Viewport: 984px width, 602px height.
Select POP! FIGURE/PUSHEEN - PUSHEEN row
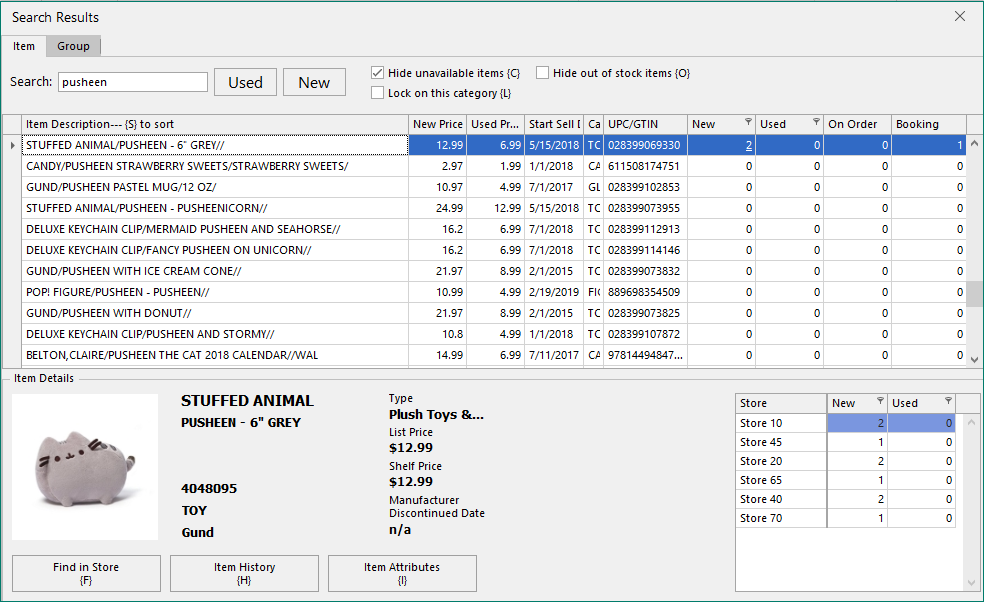[x=494, y=292]
